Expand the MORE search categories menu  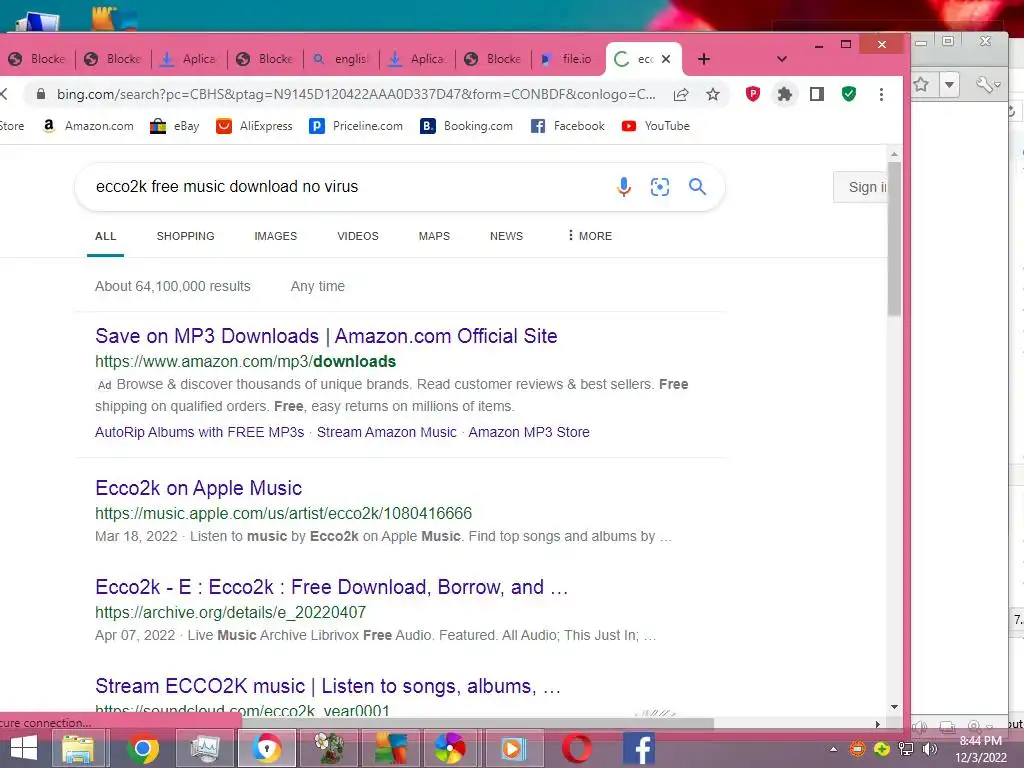[590, 236]
